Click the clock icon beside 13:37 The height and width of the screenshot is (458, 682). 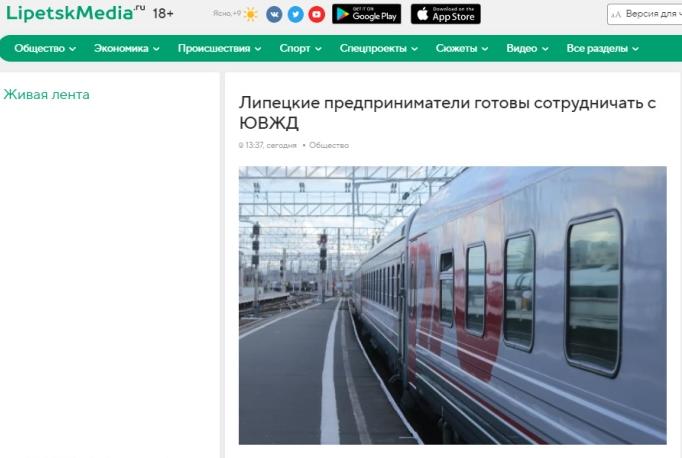[241, 145]
